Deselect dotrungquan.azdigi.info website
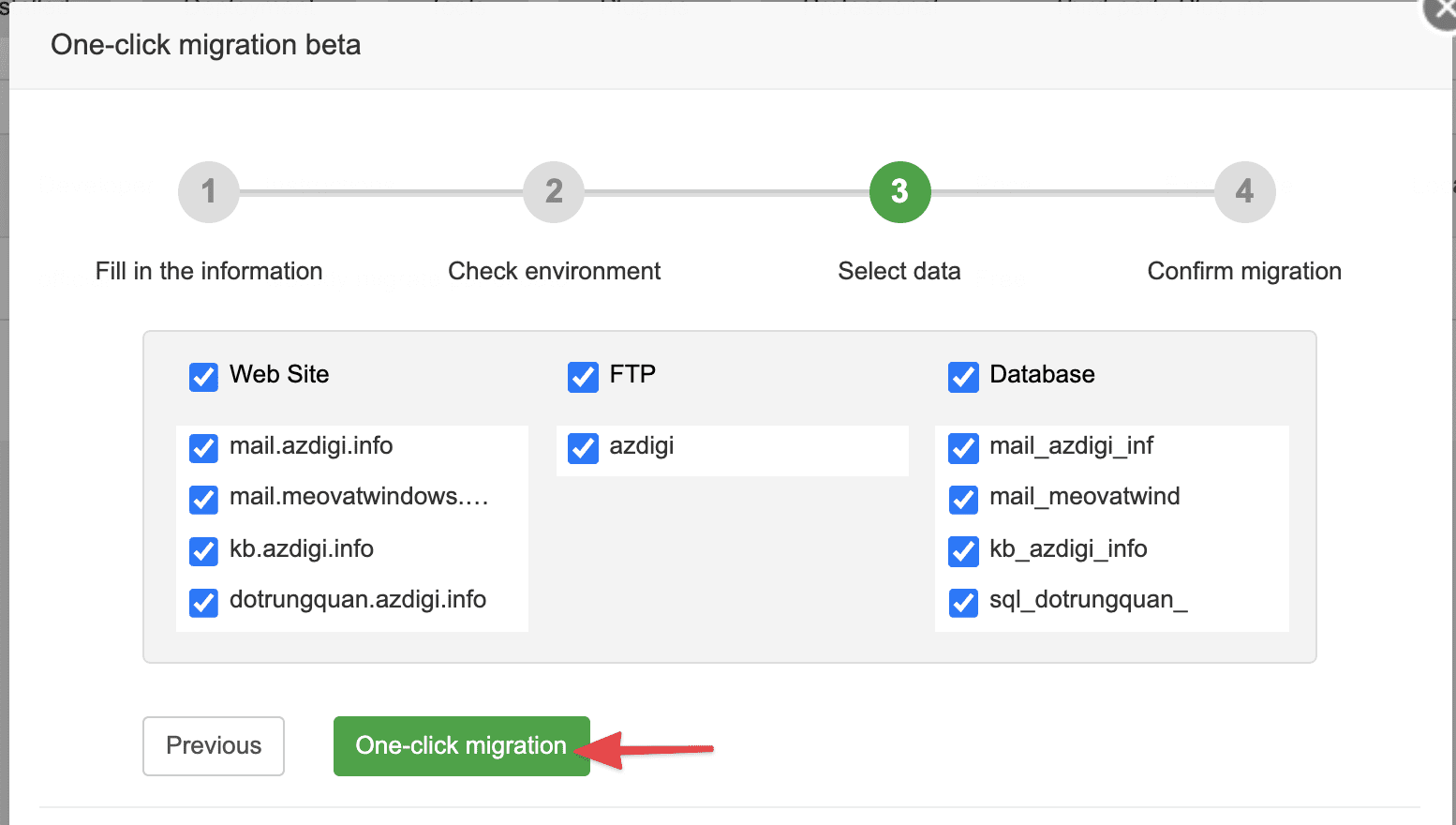The height and width of the screenshot is (825, 1456). (203, 602)
